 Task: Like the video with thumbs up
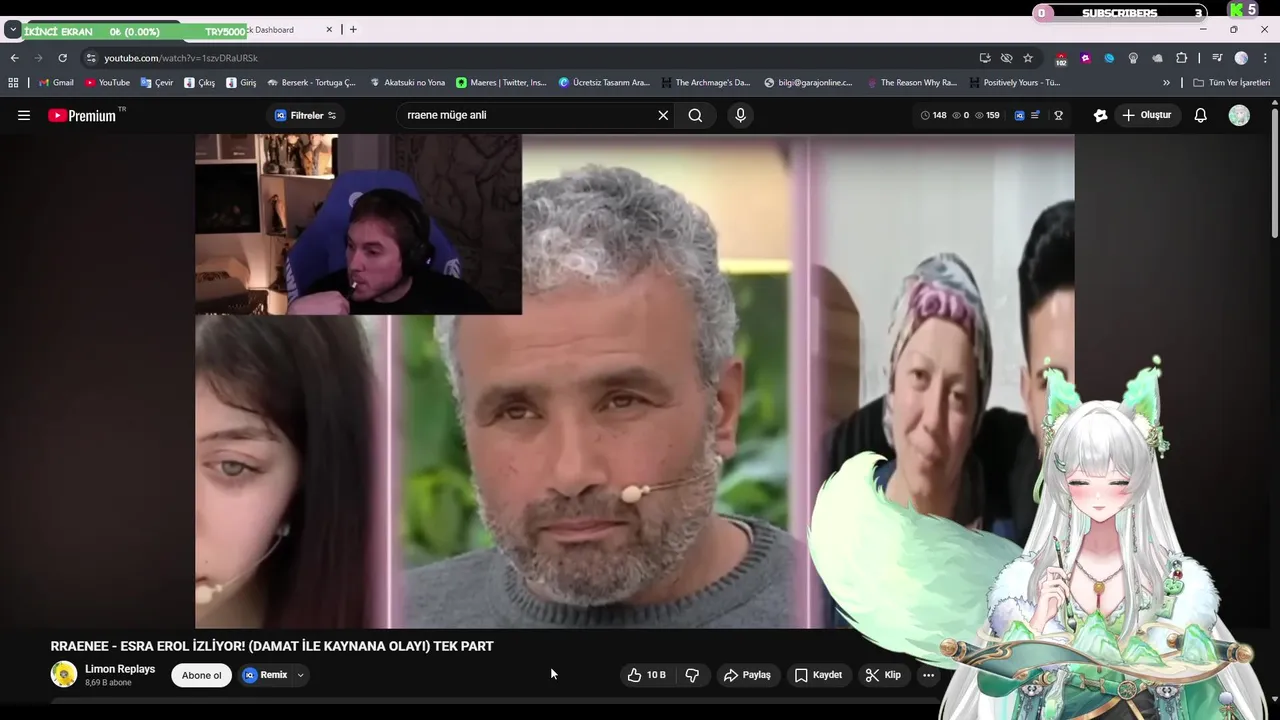click(x=646, y=675)
